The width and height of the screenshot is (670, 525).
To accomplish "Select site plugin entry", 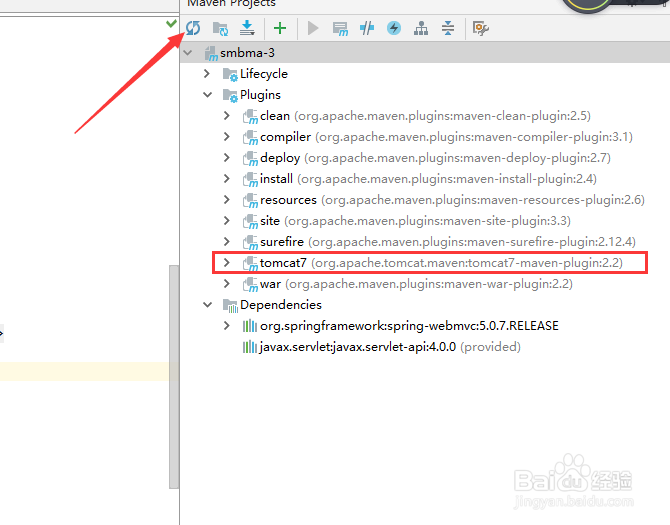I will 415,221.
